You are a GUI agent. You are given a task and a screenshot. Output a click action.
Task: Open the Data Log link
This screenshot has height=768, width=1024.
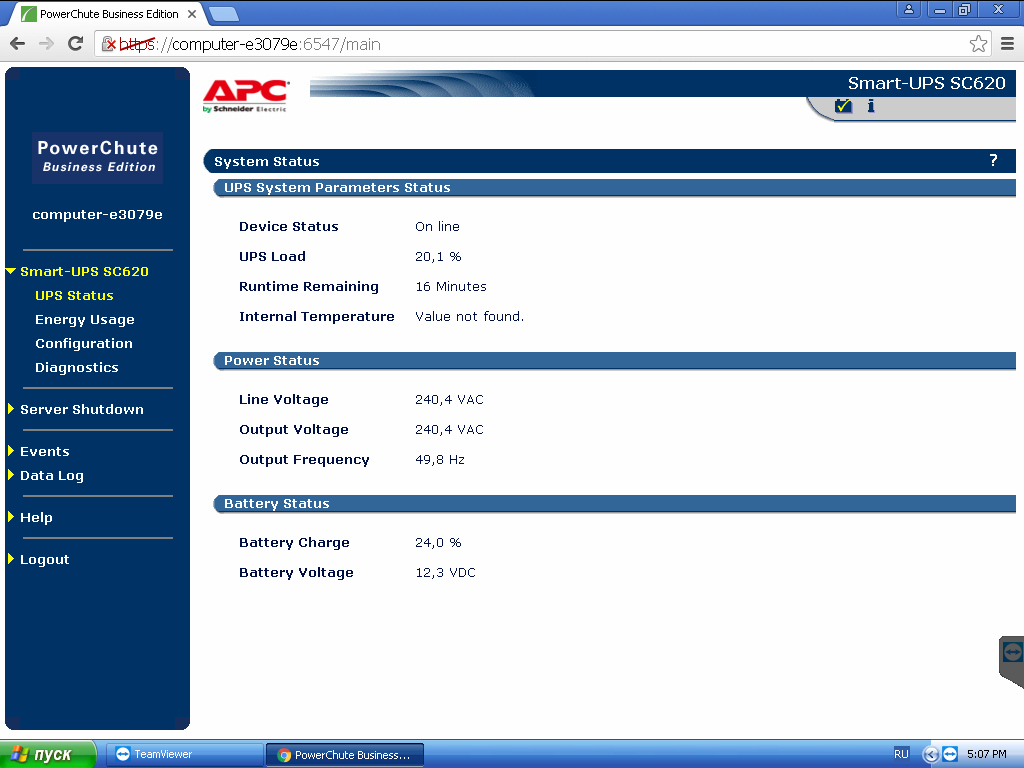coord(52,475)
